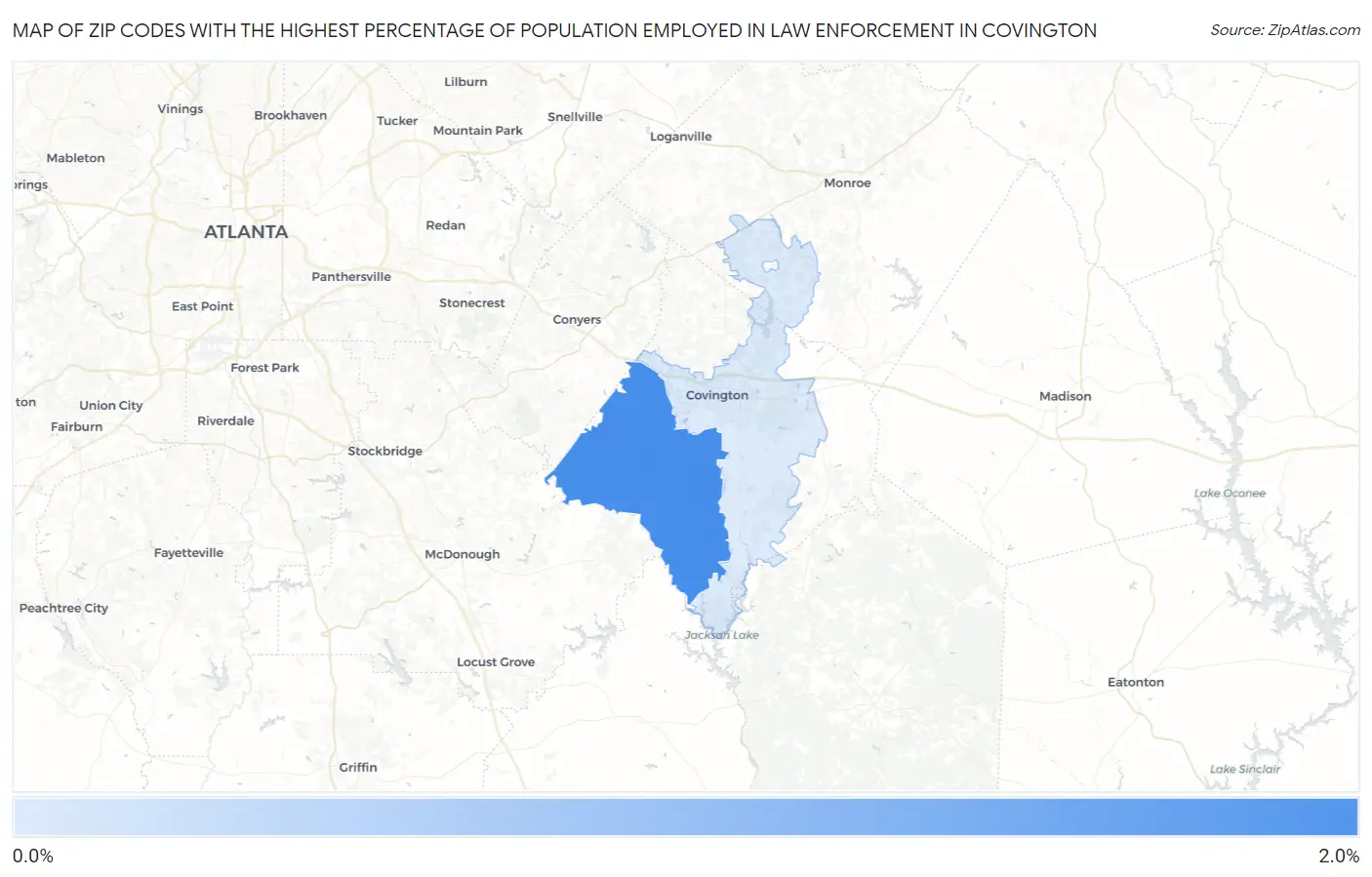Click the blue gradient legend bar
Image resolution: width=1372 pixels, height=877 pixels.
(x=685, y=817)
